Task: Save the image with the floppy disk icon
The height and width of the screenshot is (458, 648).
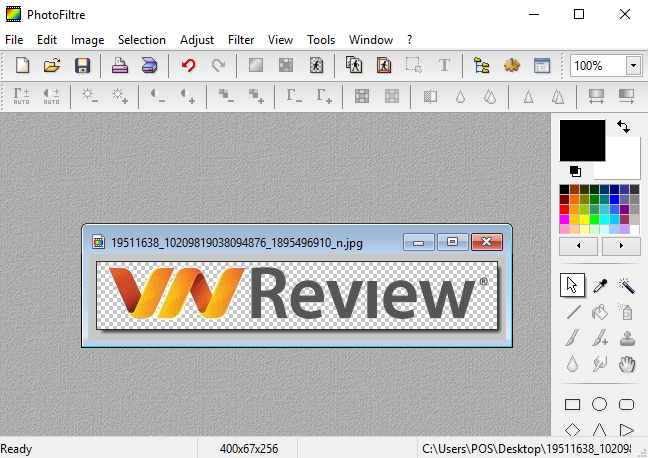Action: coord(82,66)
